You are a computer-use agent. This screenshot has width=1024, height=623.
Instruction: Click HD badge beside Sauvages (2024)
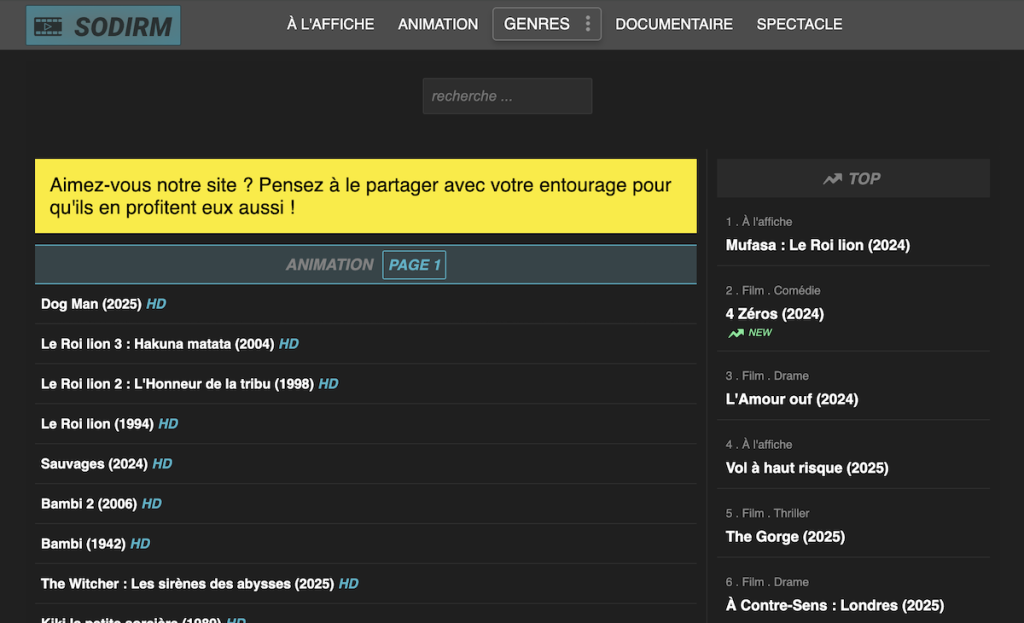(x=162, y=464)
